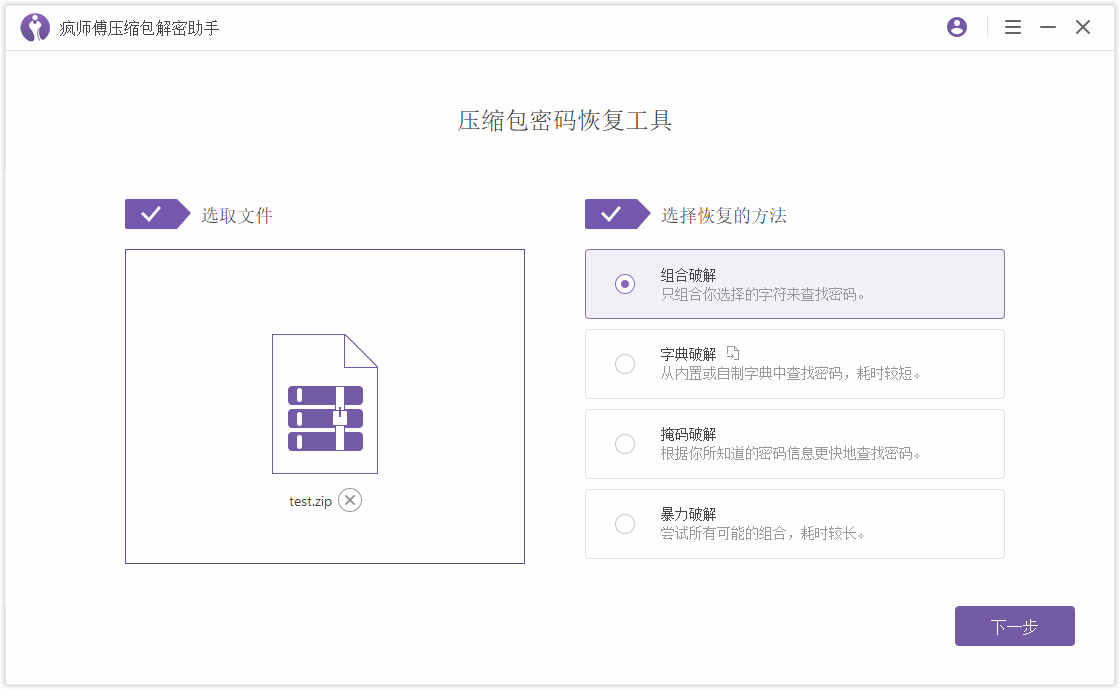Select the 组合破解 radio button
1120x690 pixels.
tap(625, 283)
